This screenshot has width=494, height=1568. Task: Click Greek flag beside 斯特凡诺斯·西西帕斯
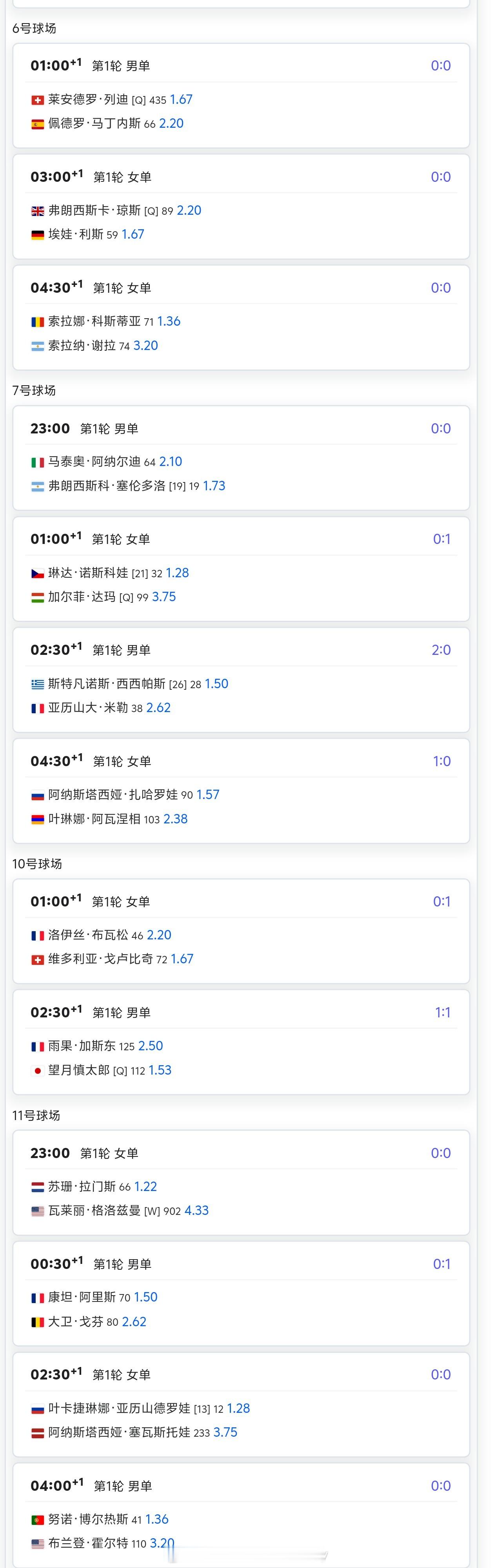[38, 684]
